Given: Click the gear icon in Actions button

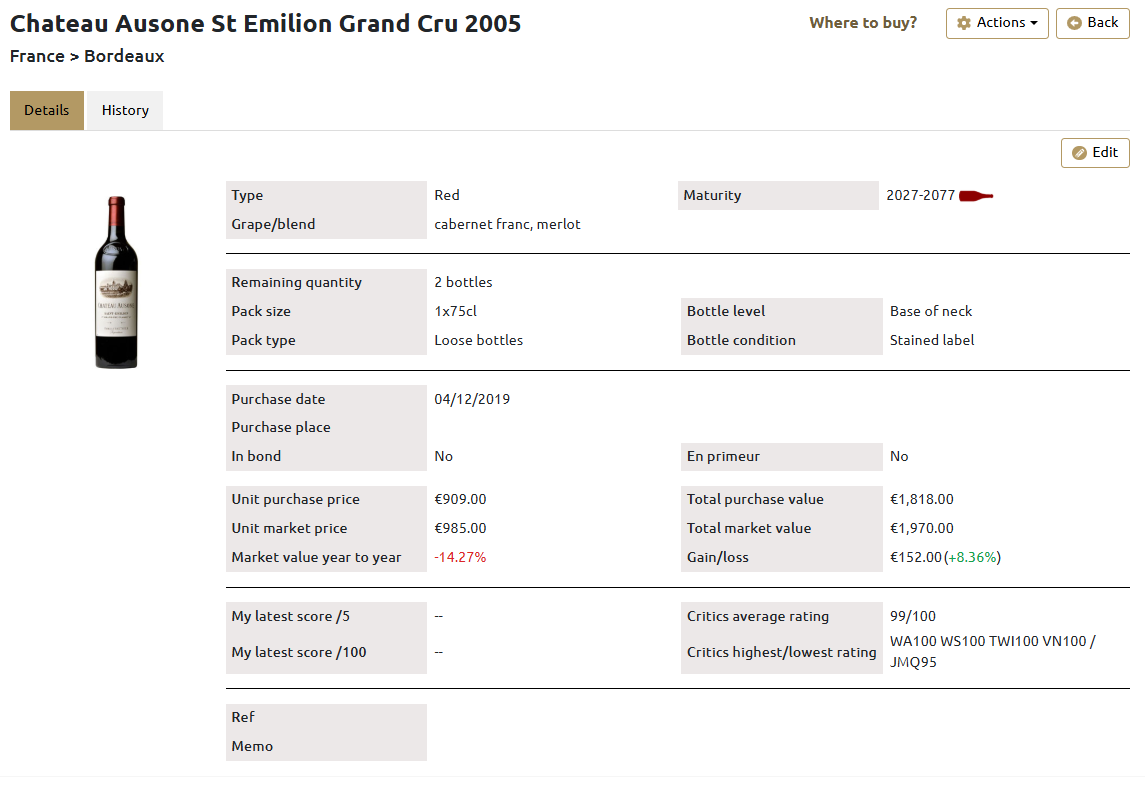Looking at the screenshot, I should pos(964,23).
